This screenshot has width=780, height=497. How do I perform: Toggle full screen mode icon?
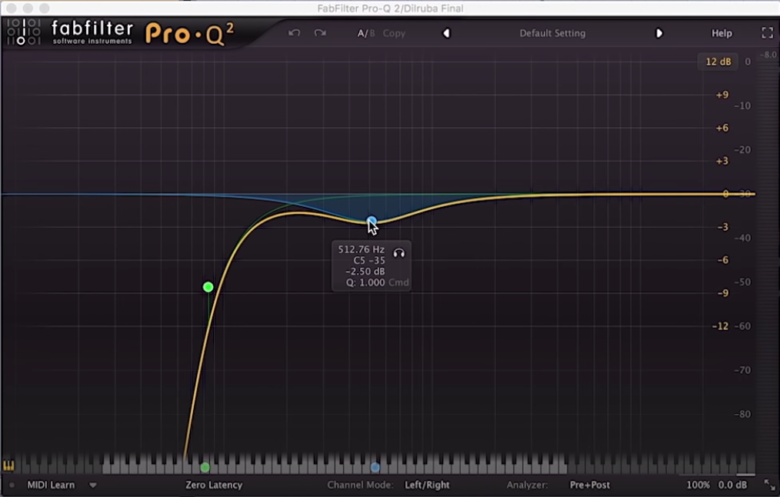[768, 33]
